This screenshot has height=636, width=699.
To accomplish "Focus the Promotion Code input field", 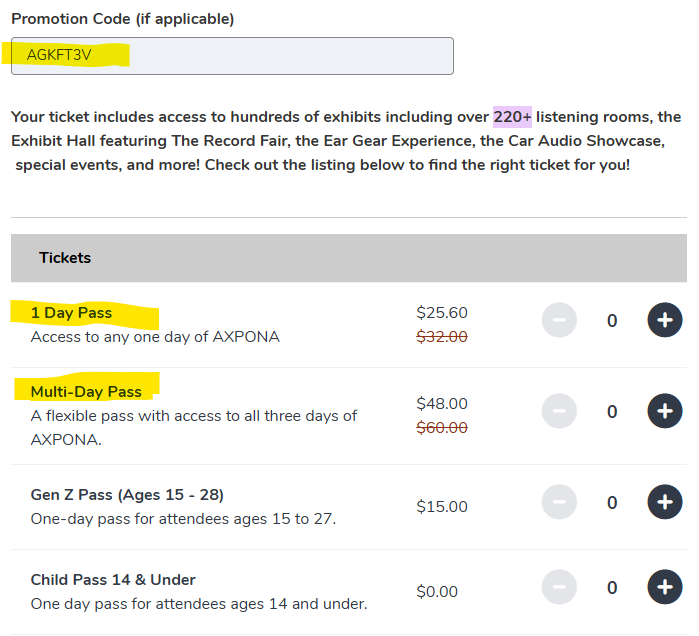I will point(232,56).
